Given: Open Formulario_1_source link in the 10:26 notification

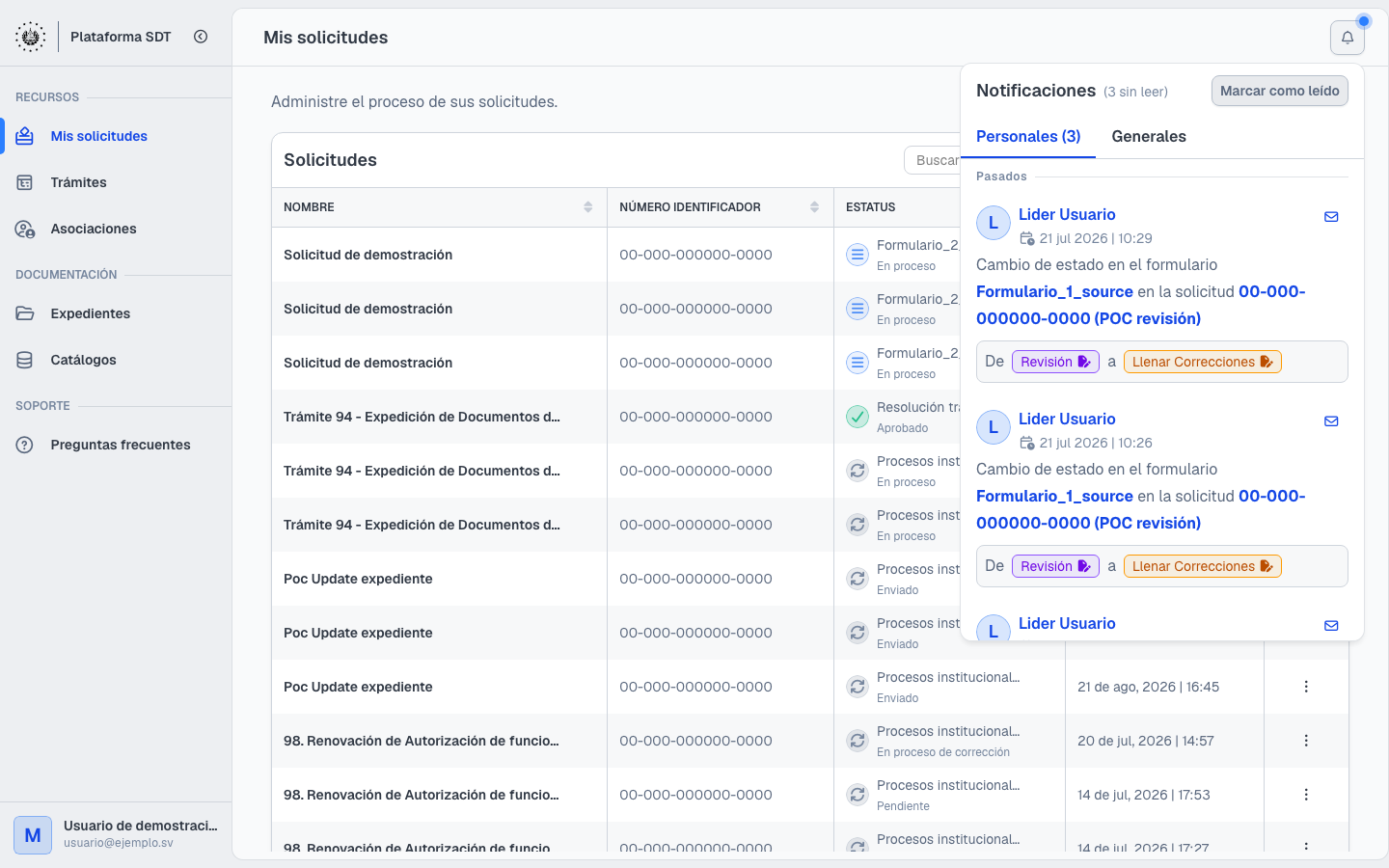Looking at the screenshot, I should [1054, 496].
